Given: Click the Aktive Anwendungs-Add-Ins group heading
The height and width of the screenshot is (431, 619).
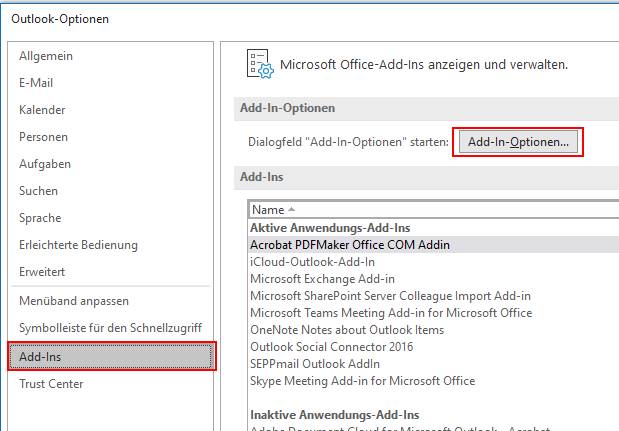Looking at the screenshot, I should point(330,228).
